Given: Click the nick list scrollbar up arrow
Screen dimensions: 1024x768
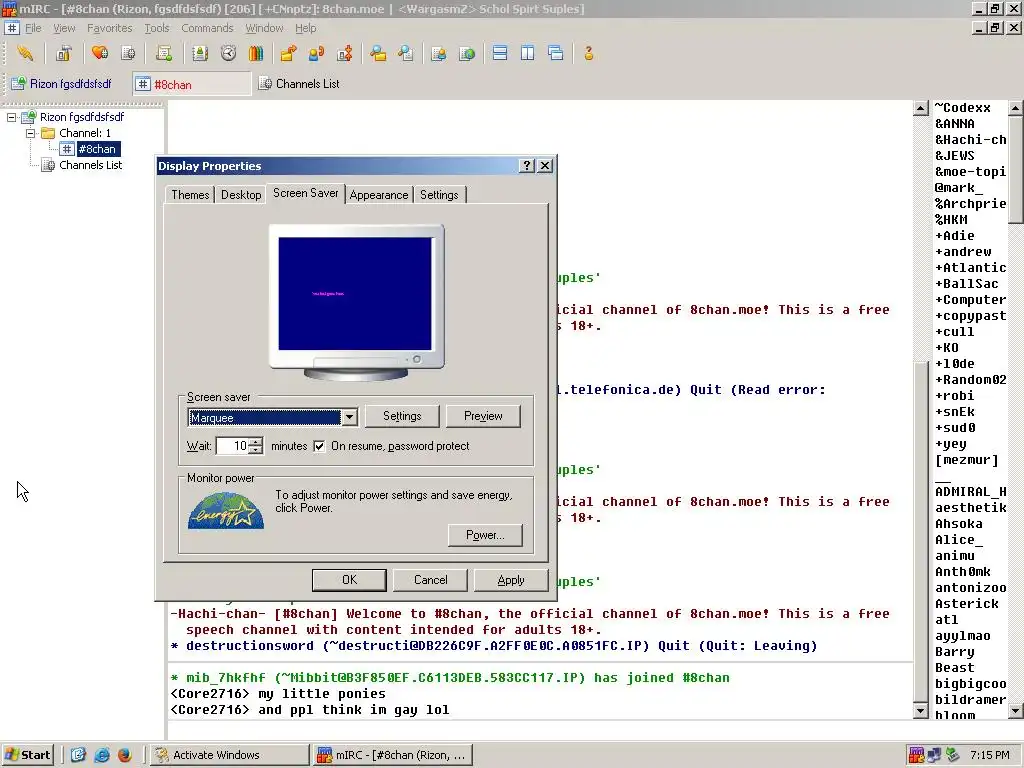Looking at the screenshot, I should click(1015, 108).
